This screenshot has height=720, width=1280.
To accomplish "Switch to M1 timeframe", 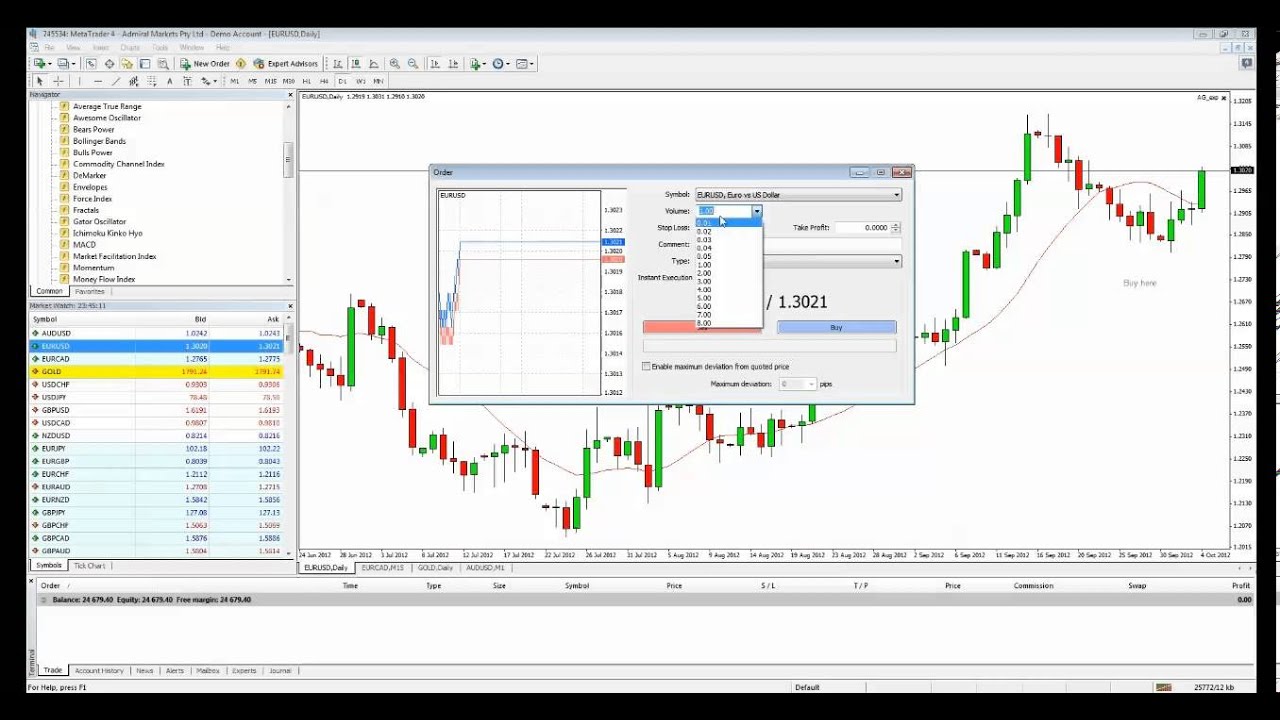I will pyautogui.click(x=235, y=81).
